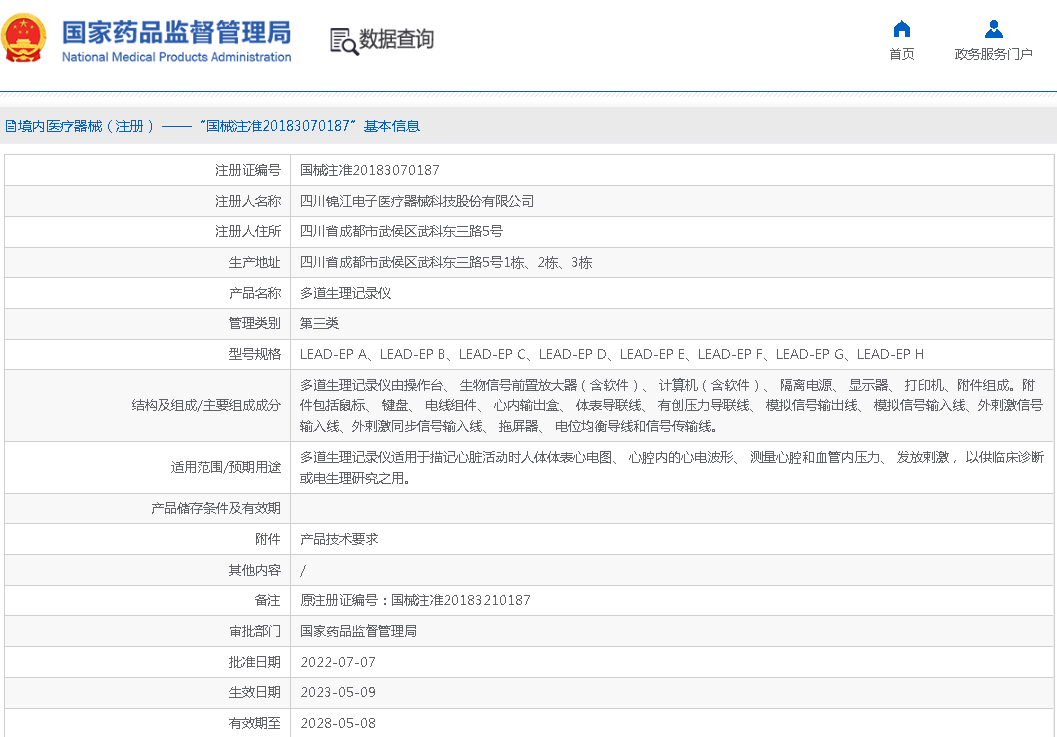Select the 数据查询 heading text
Screen dimensions: 1057x737
(x=396, y=40)
